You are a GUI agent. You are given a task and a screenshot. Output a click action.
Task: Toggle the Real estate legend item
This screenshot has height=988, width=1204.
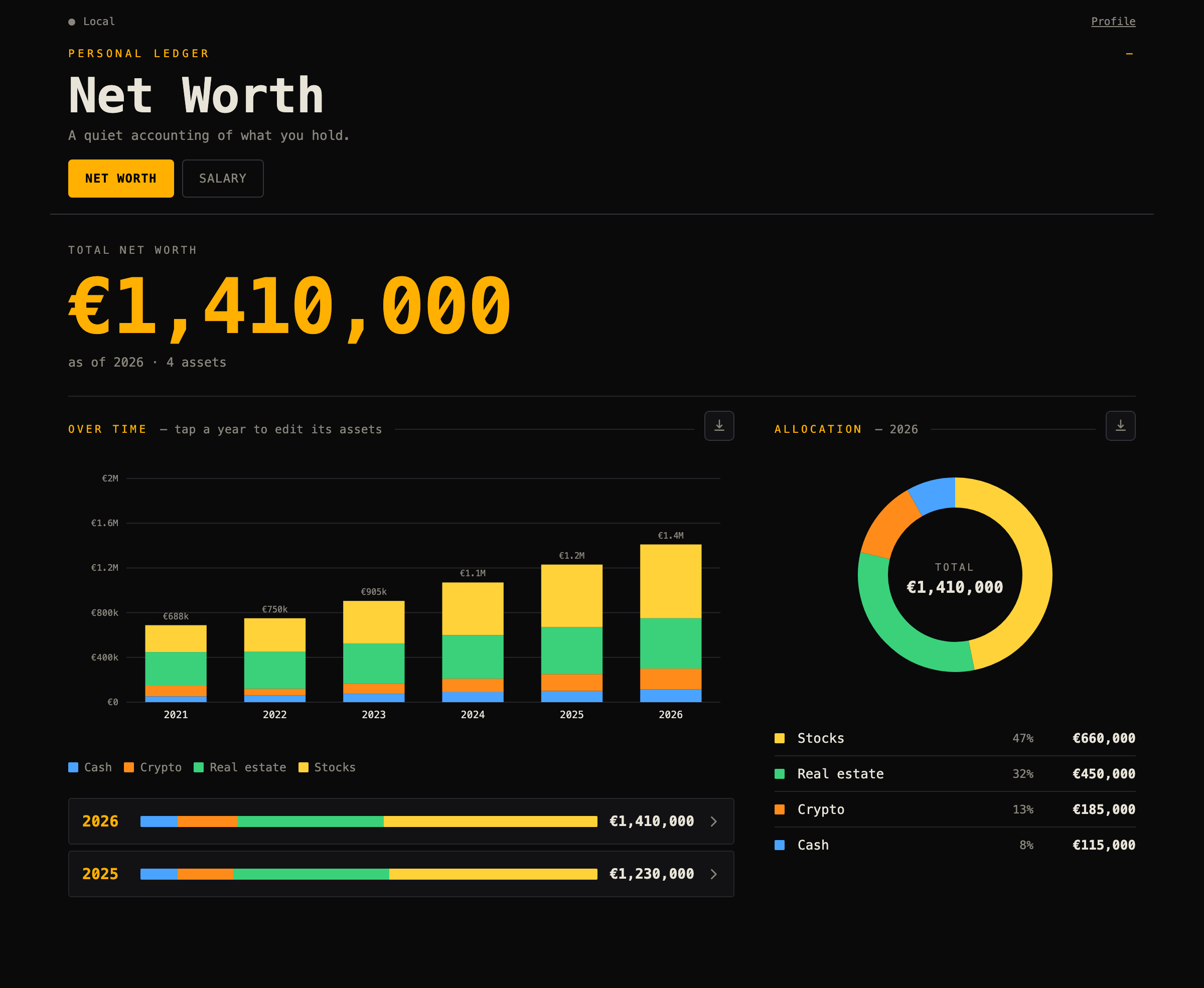tap(240, 767)
